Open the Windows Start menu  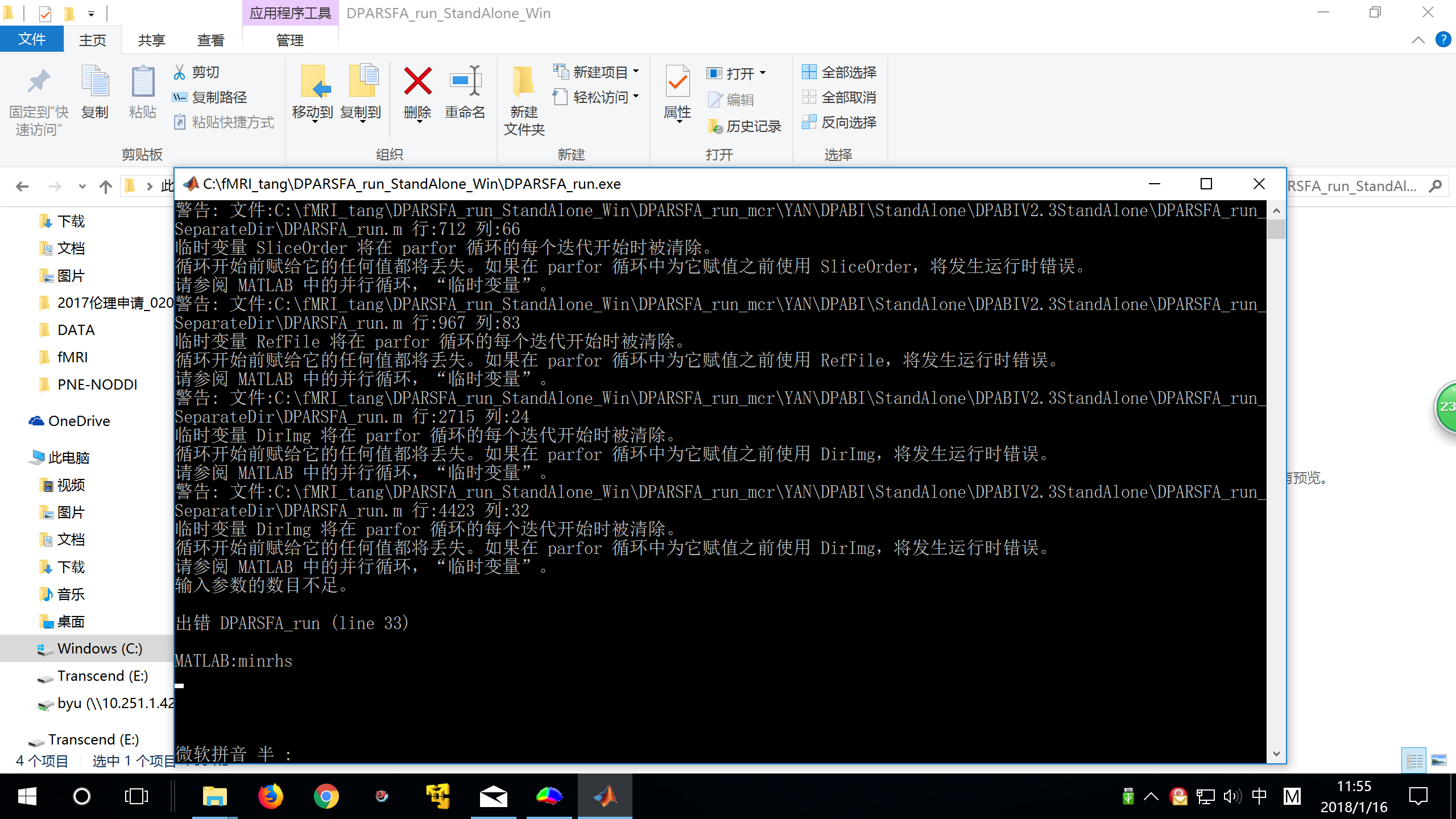pyautogui.click(x=27, y=796)
